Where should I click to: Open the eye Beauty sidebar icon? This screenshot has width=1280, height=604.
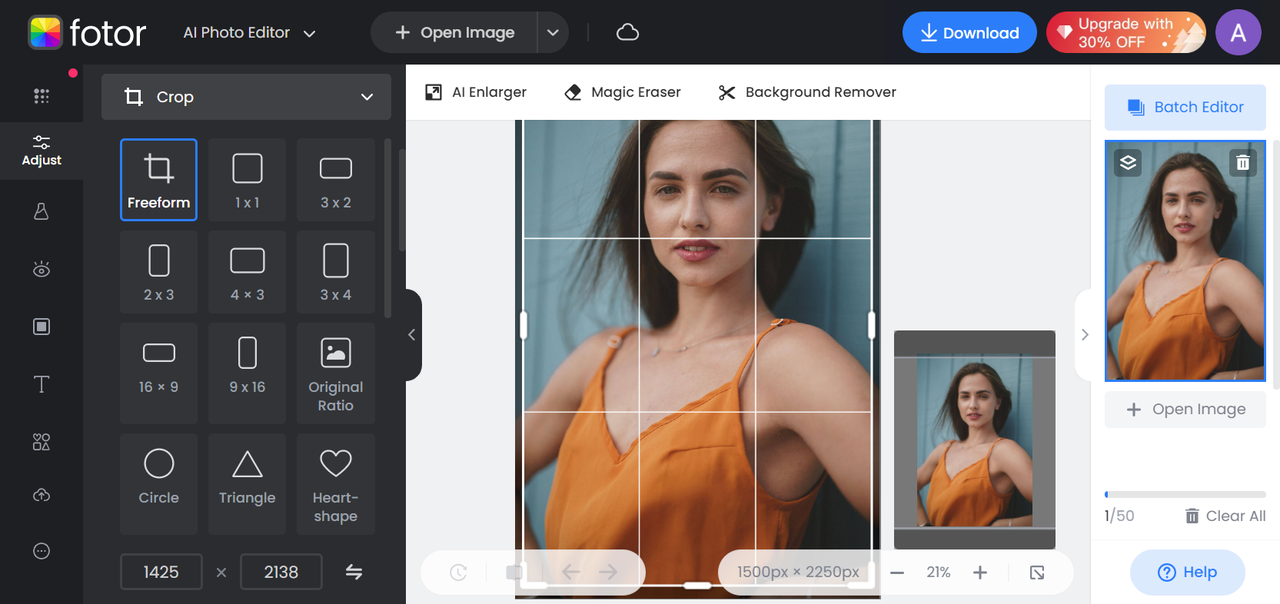click(x=41, y=269)
